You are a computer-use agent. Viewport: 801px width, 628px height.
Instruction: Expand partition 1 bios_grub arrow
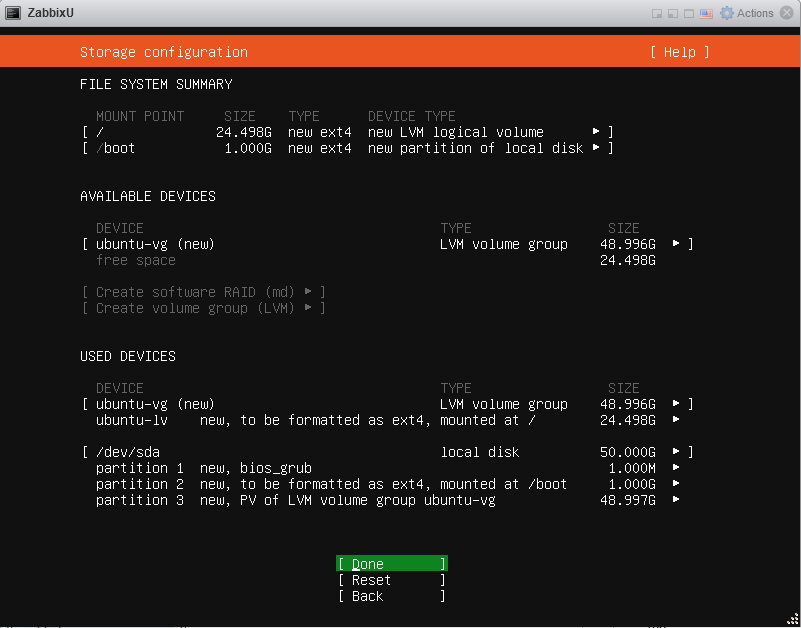[x=676, y=468]
